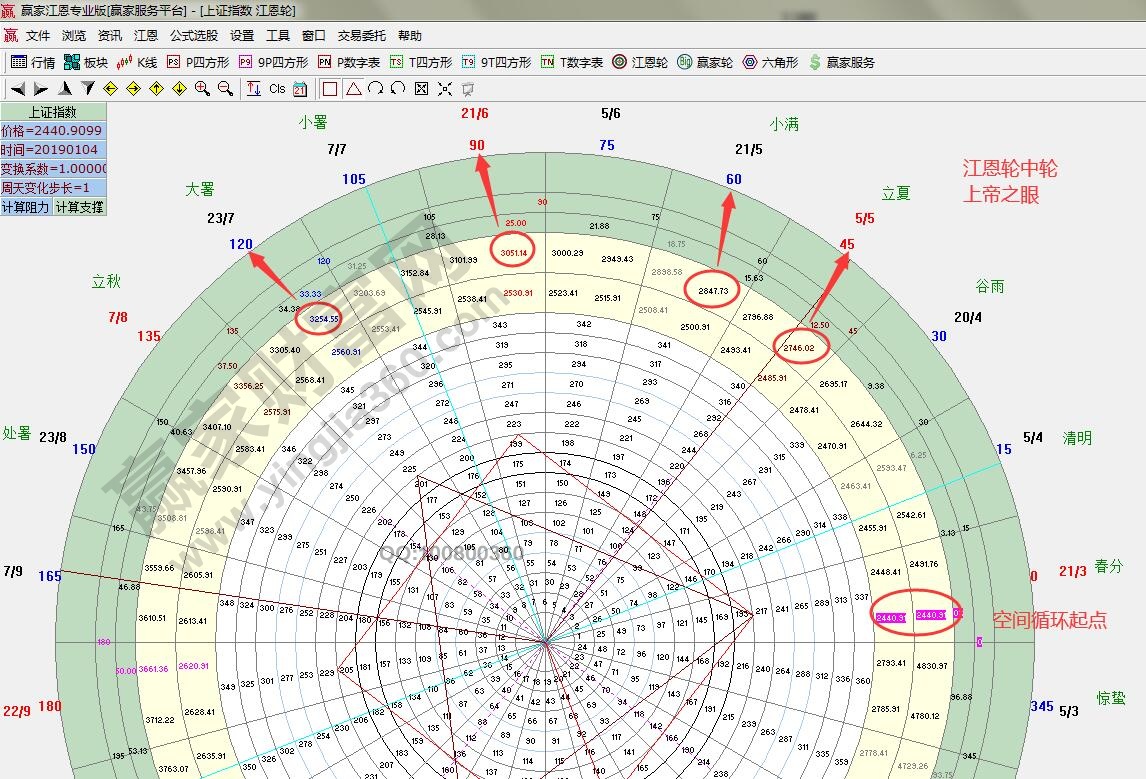Image resolution: width=1146 pixels, height=779 pixels.
Task: Click the black right-pointing arrow icon
Action: (x=41, y=89)
